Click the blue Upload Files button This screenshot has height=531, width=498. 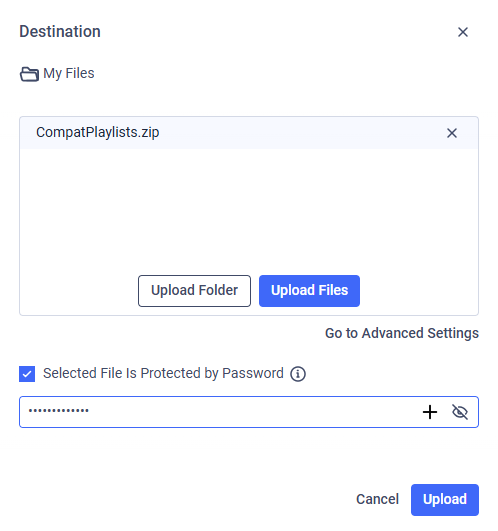click(x=309, y=291)
